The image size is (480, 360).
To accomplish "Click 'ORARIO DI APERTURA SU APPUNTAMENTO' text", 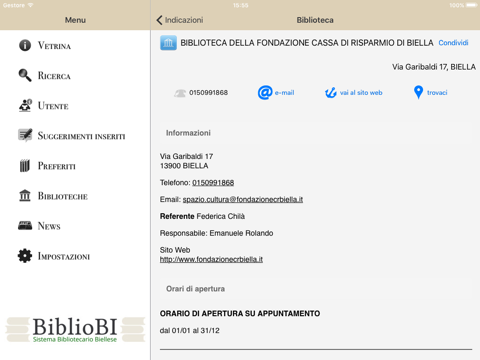I will [240, 314].
